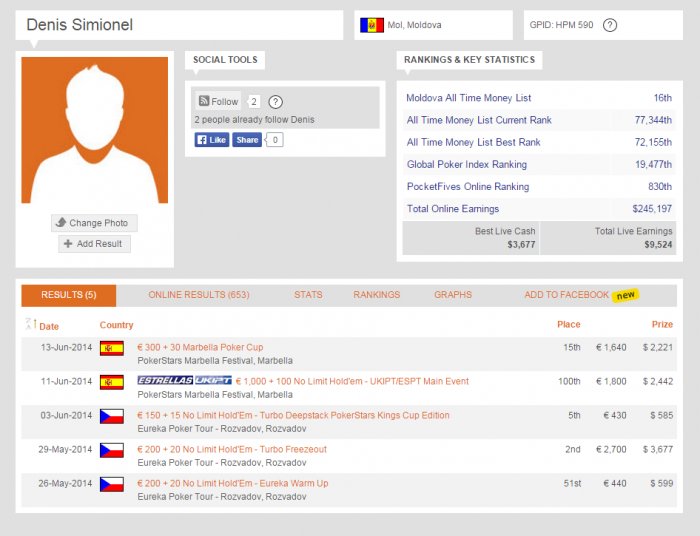Screen dimensions: 700x536
Task: Select the Add to Facebook tab
Action: coord(581,295)
